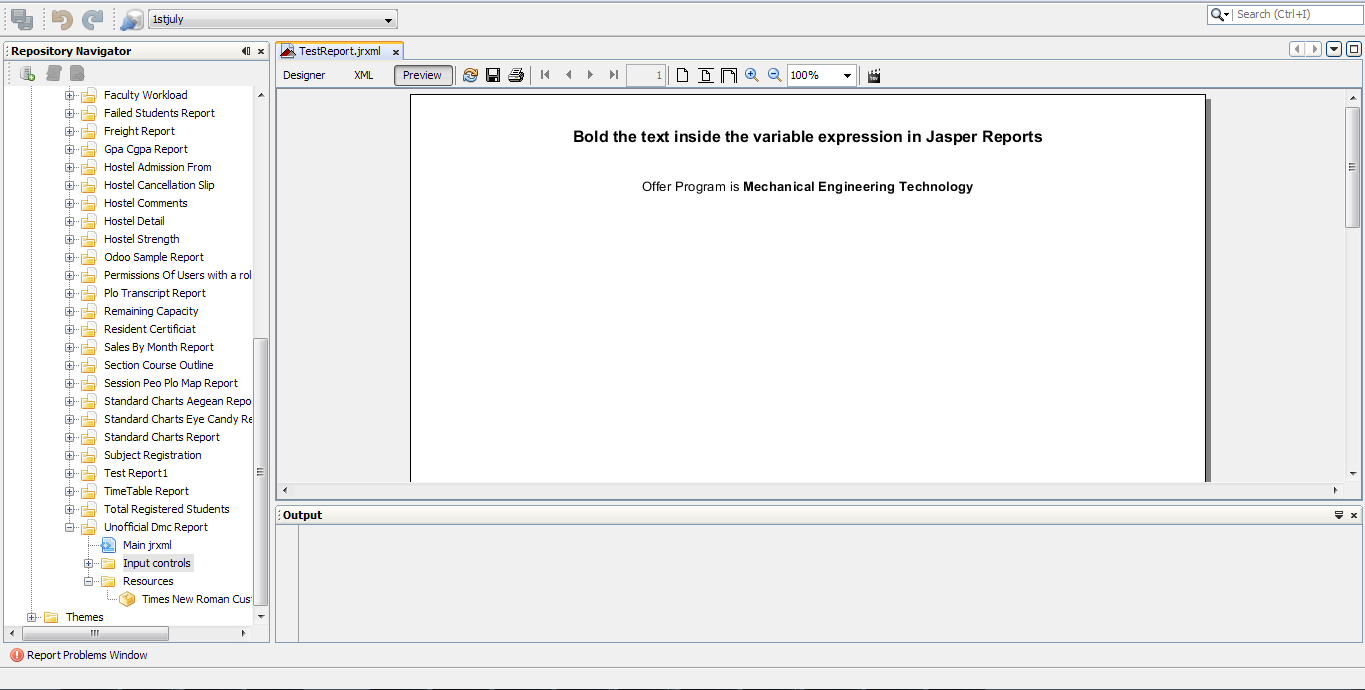The height and width of the screenshot is (690, 1365).
Task: Jump to the last page of the report
Action: click(613, 74)
